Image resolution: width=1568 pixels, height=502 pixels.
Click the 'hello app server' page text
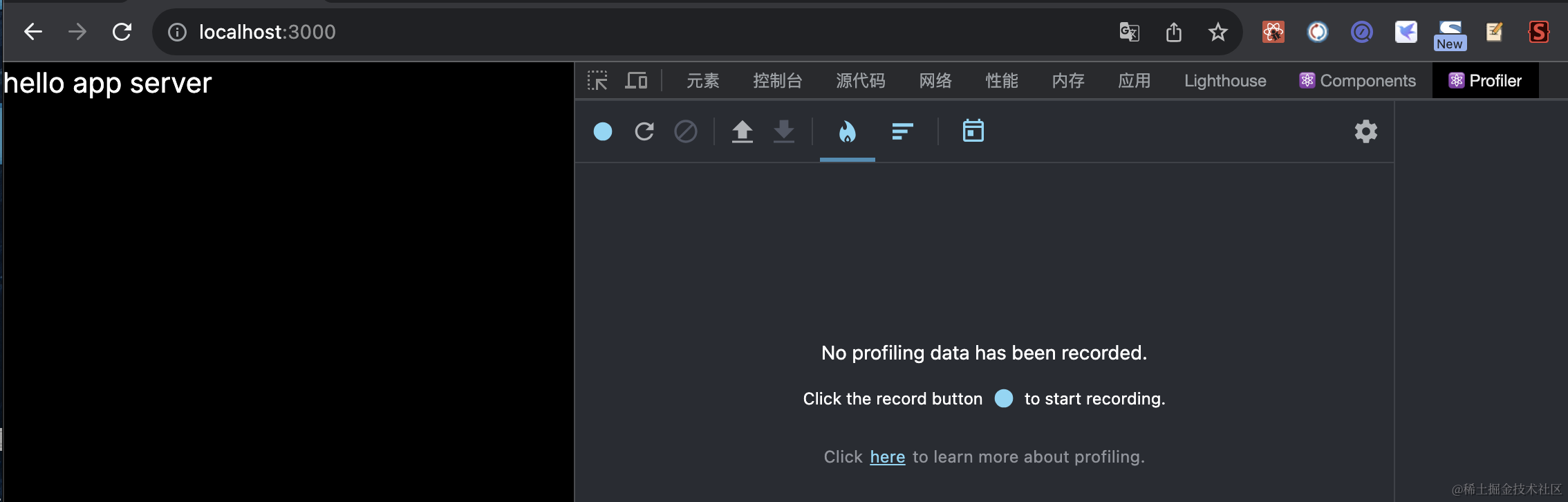(108, 83)
